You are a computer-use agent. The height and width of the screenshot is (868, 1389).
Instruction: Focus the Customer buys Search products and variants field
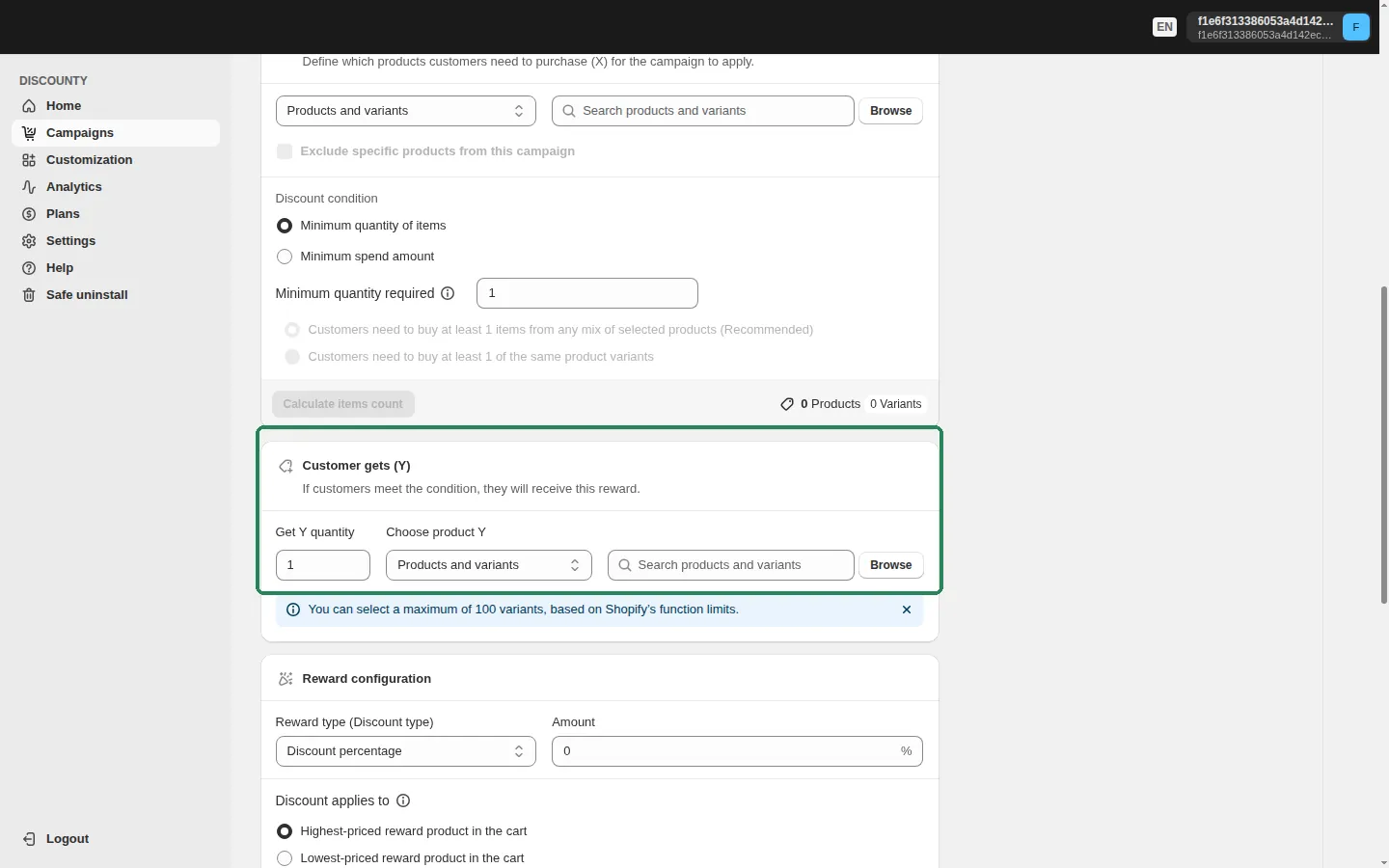pos(703,111)
